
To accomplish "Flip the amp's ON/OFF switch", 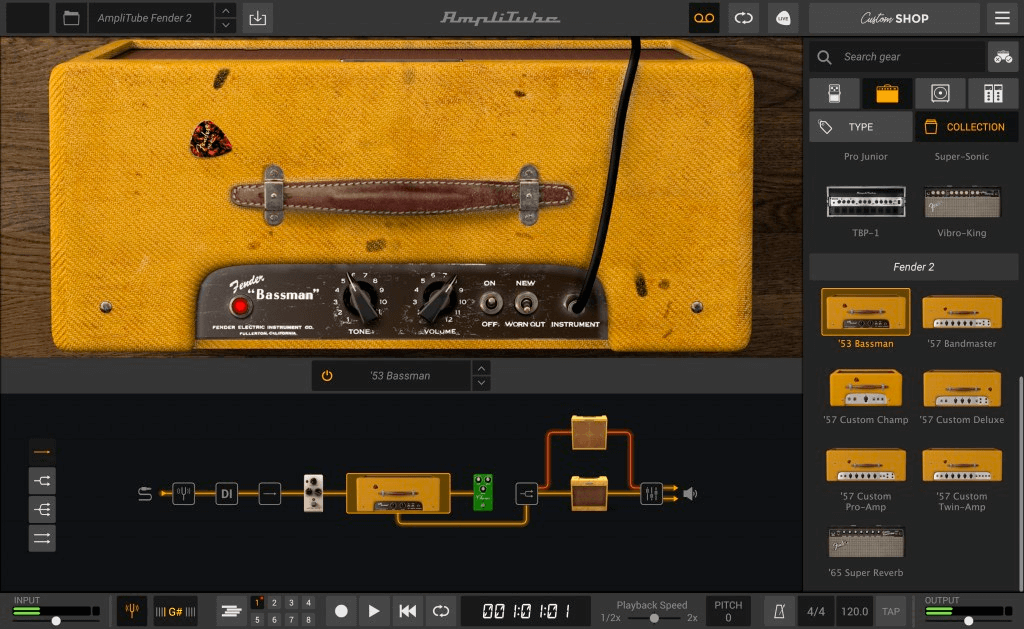I will [x=490, y=302].
